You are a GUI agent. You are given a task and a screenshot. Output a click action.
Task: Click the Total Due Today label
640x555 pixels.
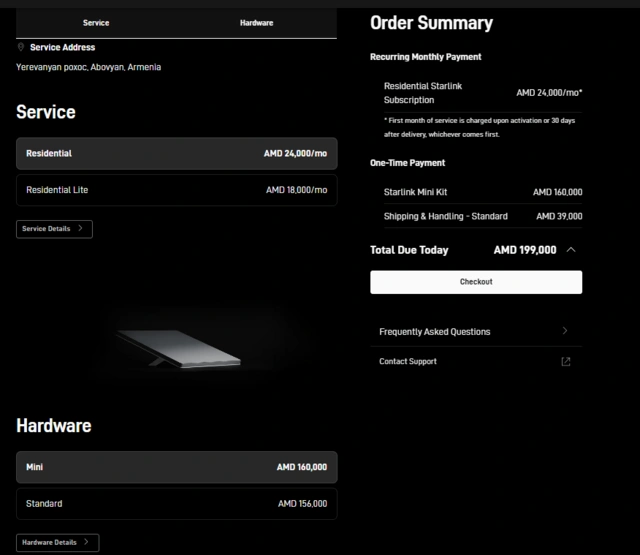(409, 250)
